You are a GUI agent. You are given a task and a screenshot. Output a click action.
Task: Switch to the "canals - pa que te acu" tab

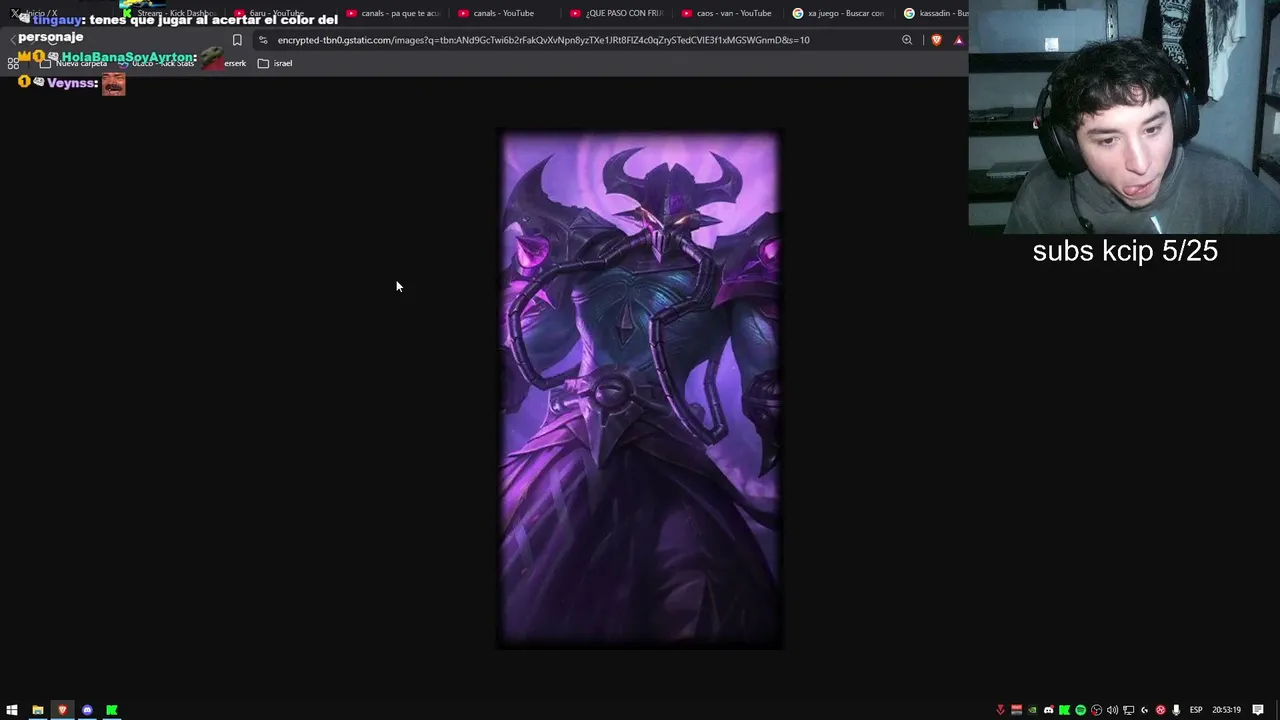pyautogui.click(x=393, y=13)
